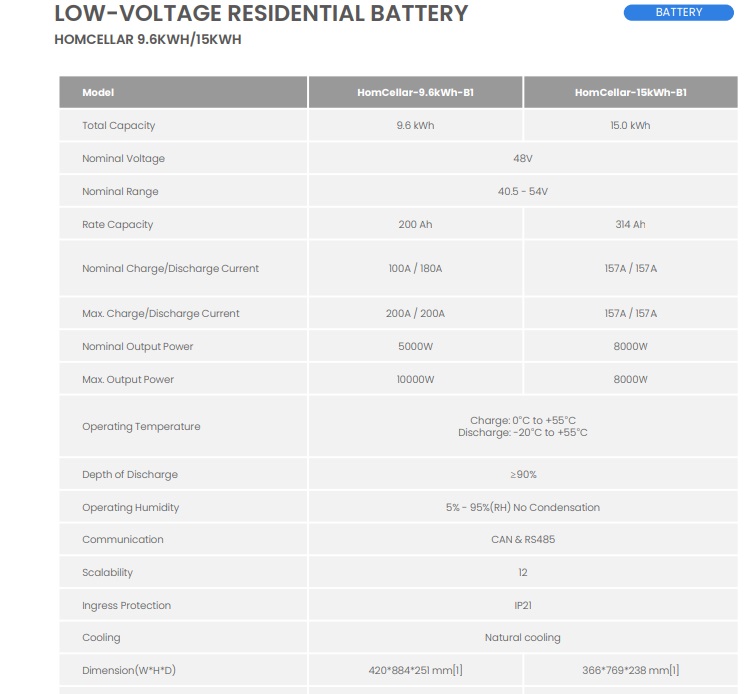This screenshot has height=694, width=749.
Task: Select the HomCellar-15kWh-B1 column header
Action: tap(631, 92)
